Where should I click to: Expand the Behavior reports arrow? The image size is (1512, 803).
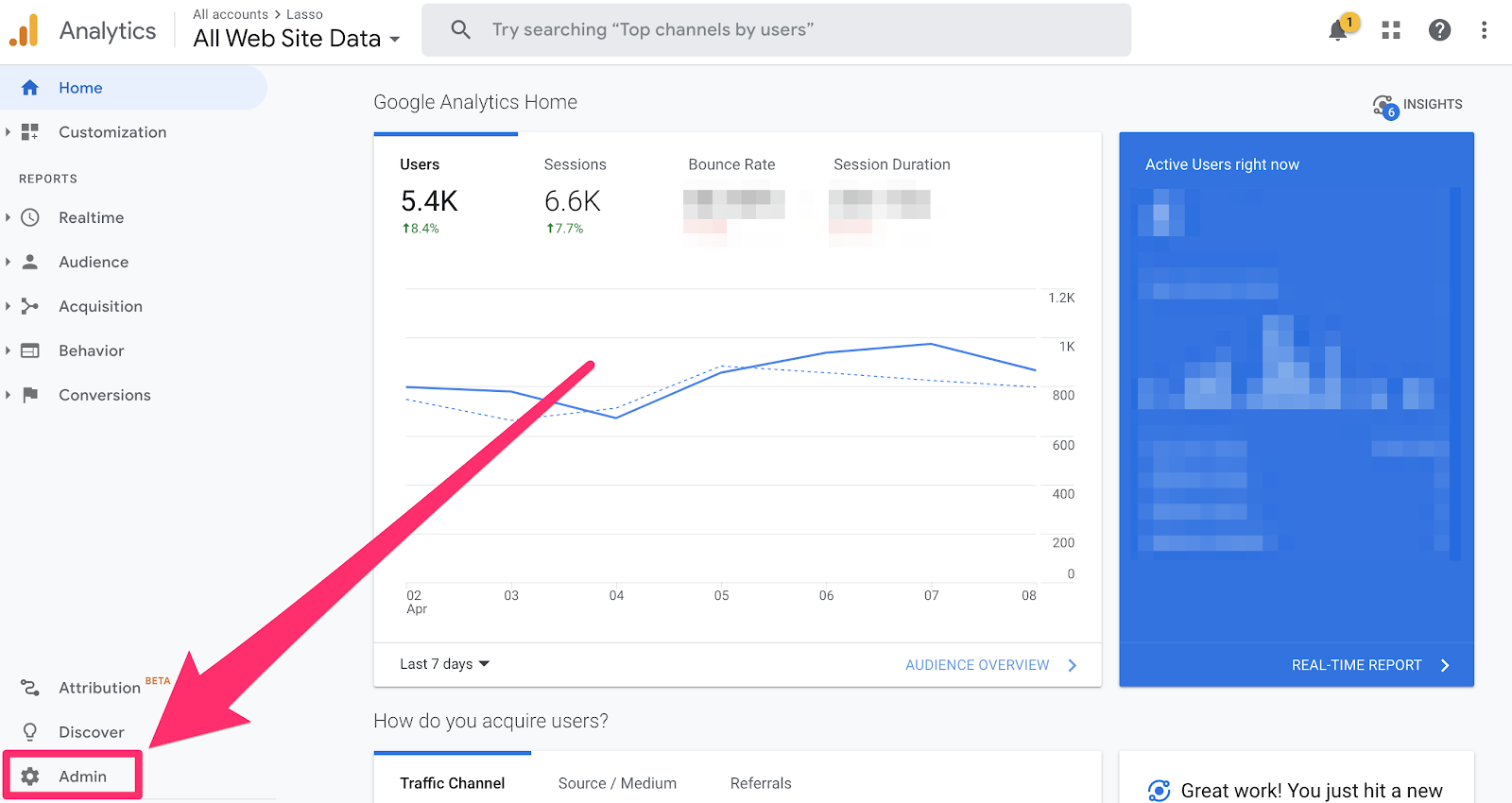tap(8, 350)
